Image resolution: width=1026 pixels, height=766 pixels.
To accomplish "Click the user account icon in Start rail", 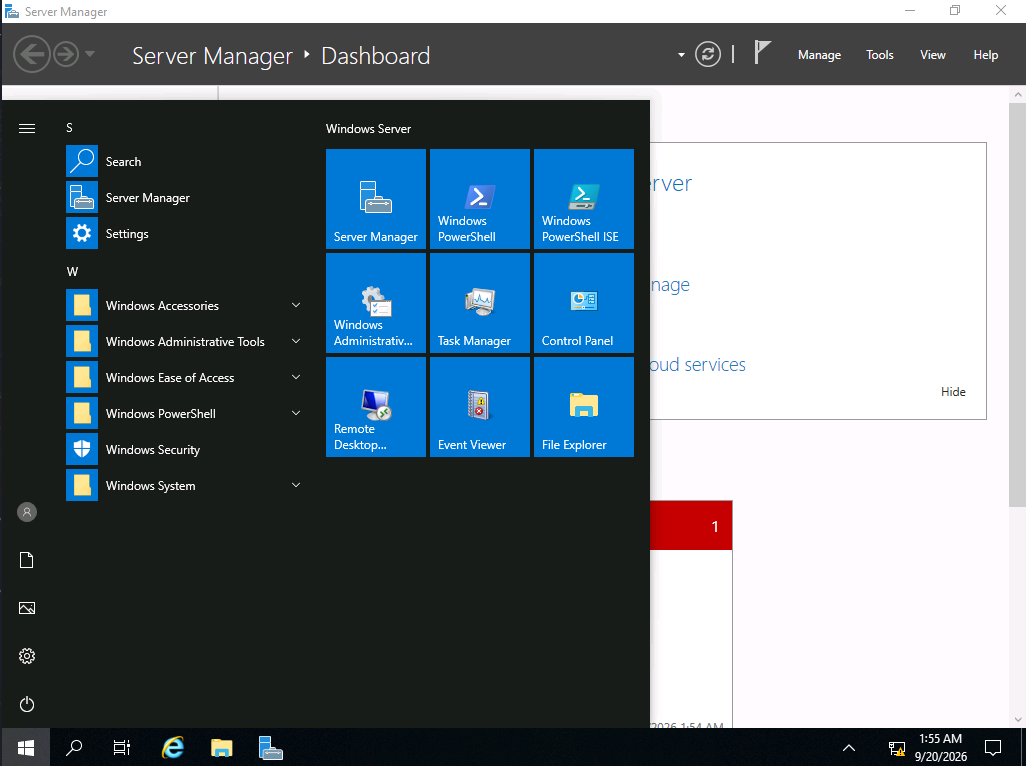I will coord(27,512).
